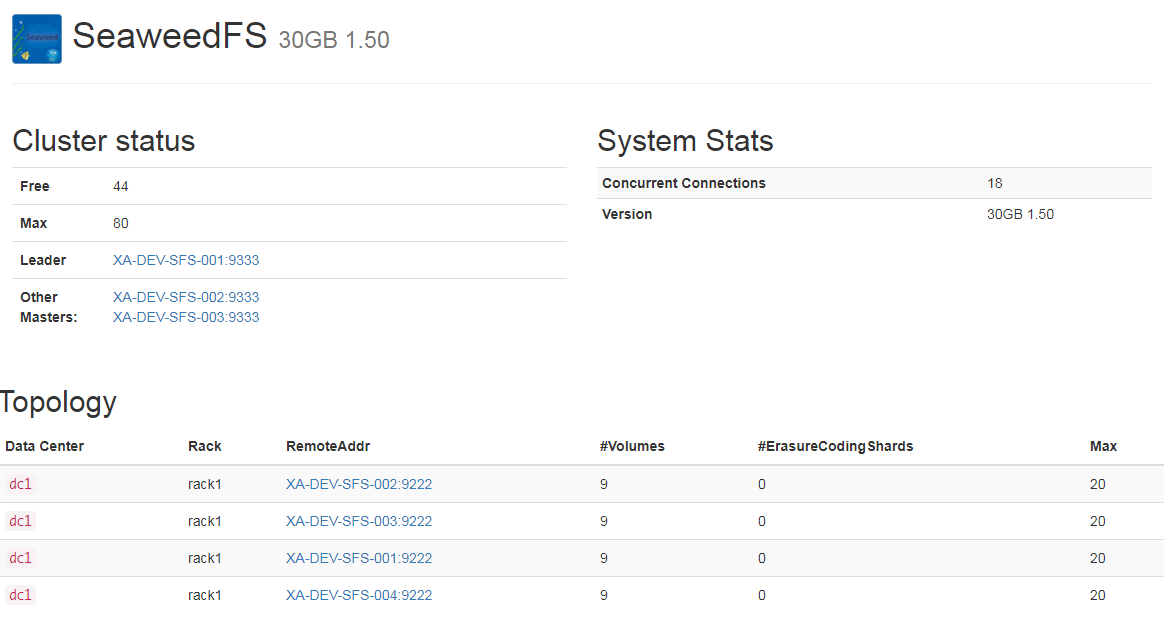The image size is (1164, 626).
Task: Click the #Volumes column header
Action: point(632,446)
